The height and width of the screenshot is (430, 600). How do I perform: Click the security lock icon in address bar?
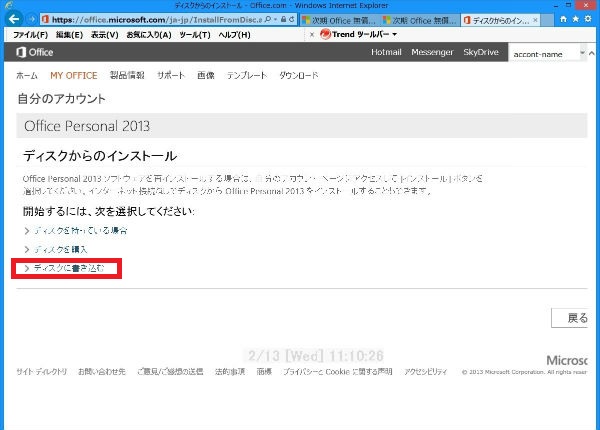284,19
